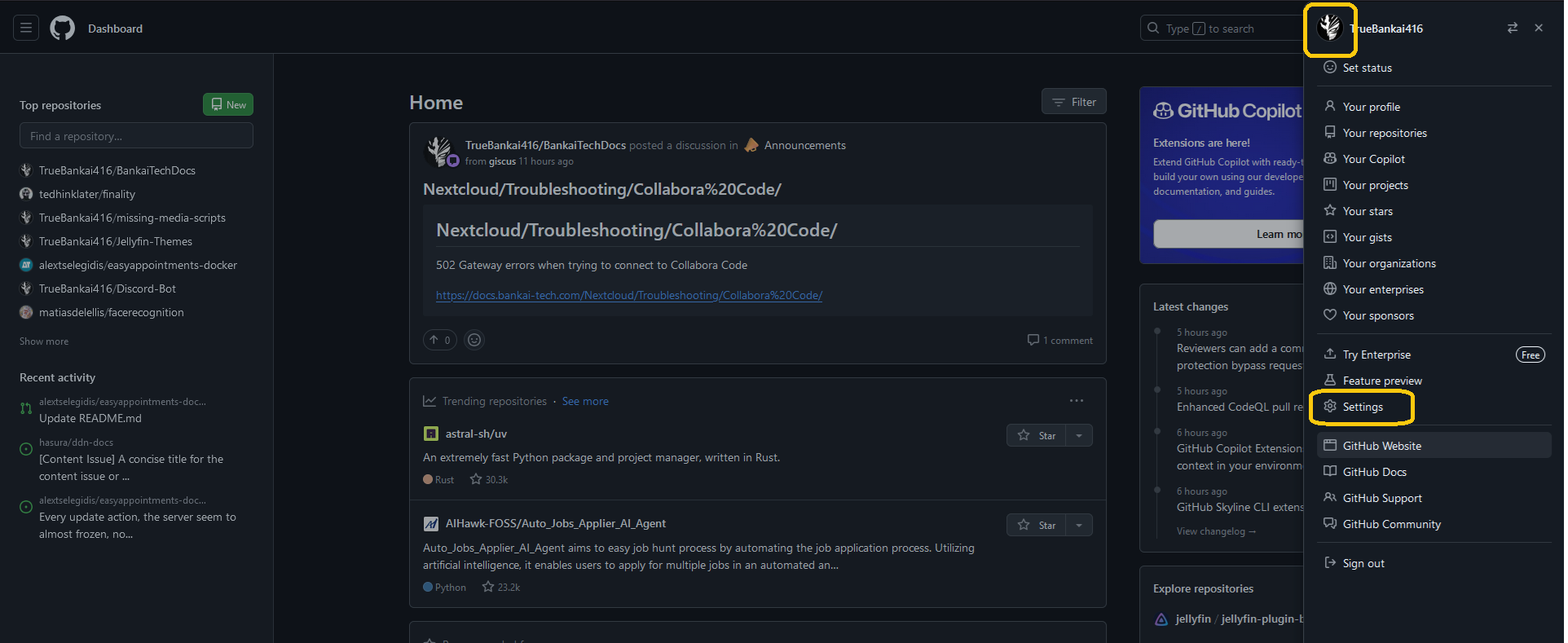The image size is (1568, 643).
Task: Open Your repositories menu item
Action: pyautogui.click(x=1434, y=133)
